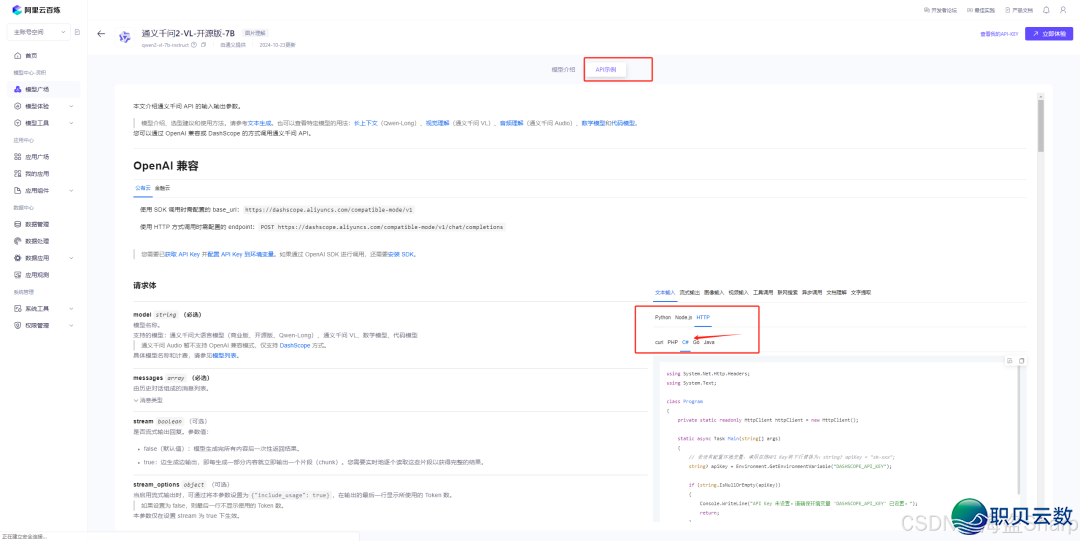Open 模型广场 in the sidebar
The height and width of the screenshot is (541, 1080).
[x=44, y=89]
